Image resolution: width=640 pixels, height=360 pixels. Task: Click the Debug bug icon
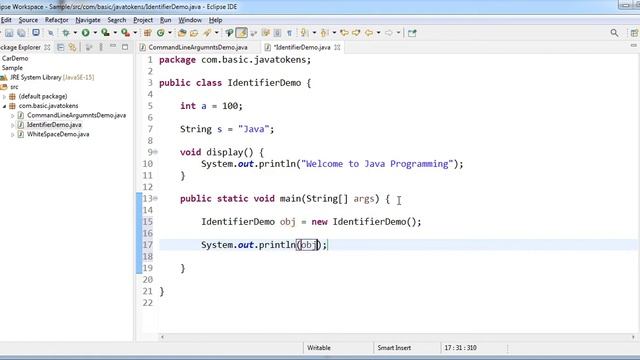[x=66, y=33]
